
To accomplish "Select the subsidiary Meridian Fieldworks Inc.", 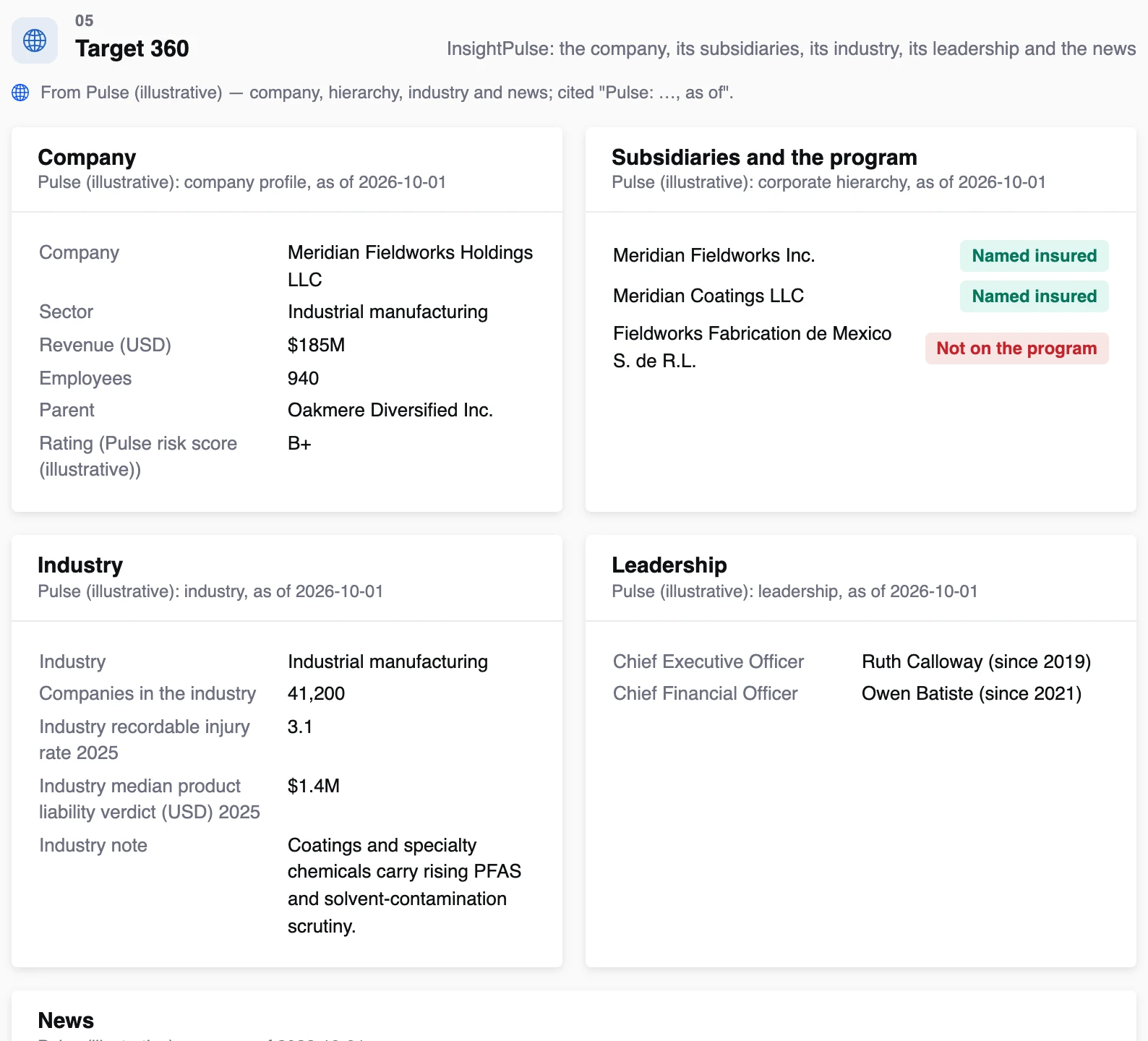I will 714,255.
